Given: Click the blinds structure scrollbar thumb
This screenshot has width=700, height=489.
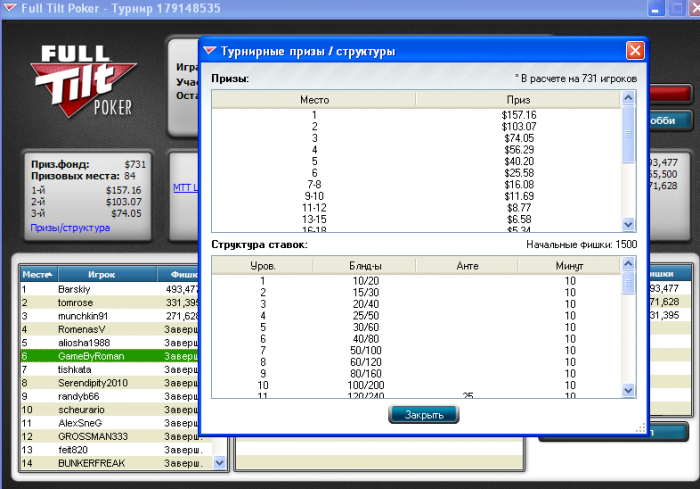Looking at the screenshot, I should (628, 283).
